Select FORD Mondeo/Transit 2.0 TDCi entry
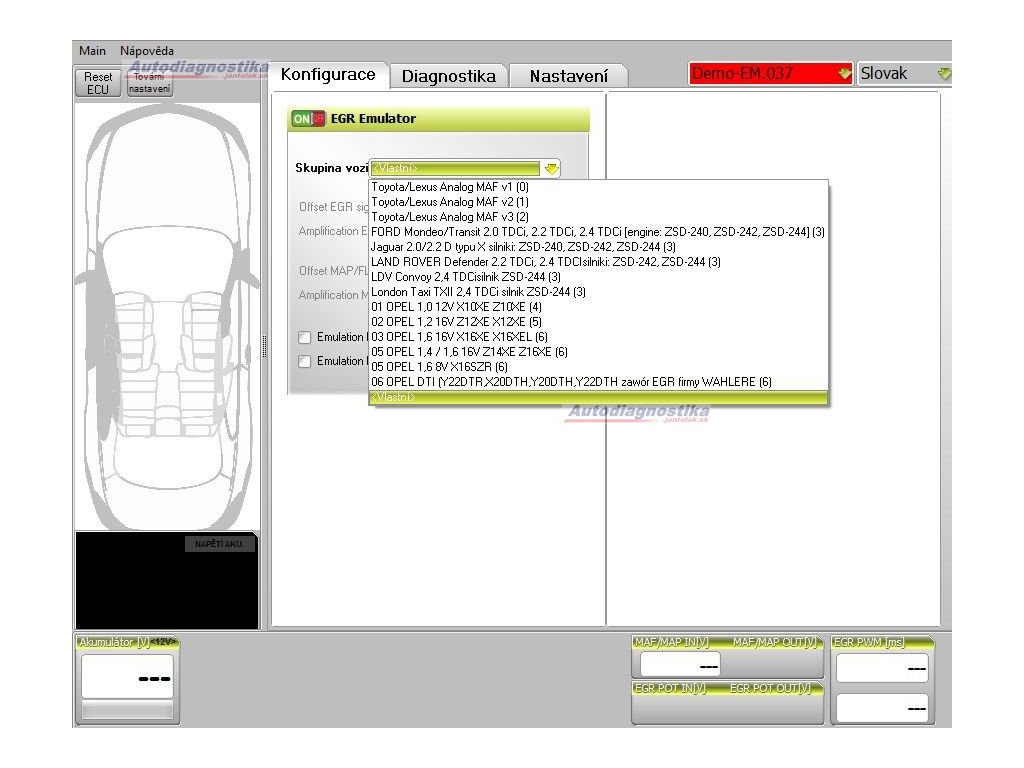 pos(597,232)
